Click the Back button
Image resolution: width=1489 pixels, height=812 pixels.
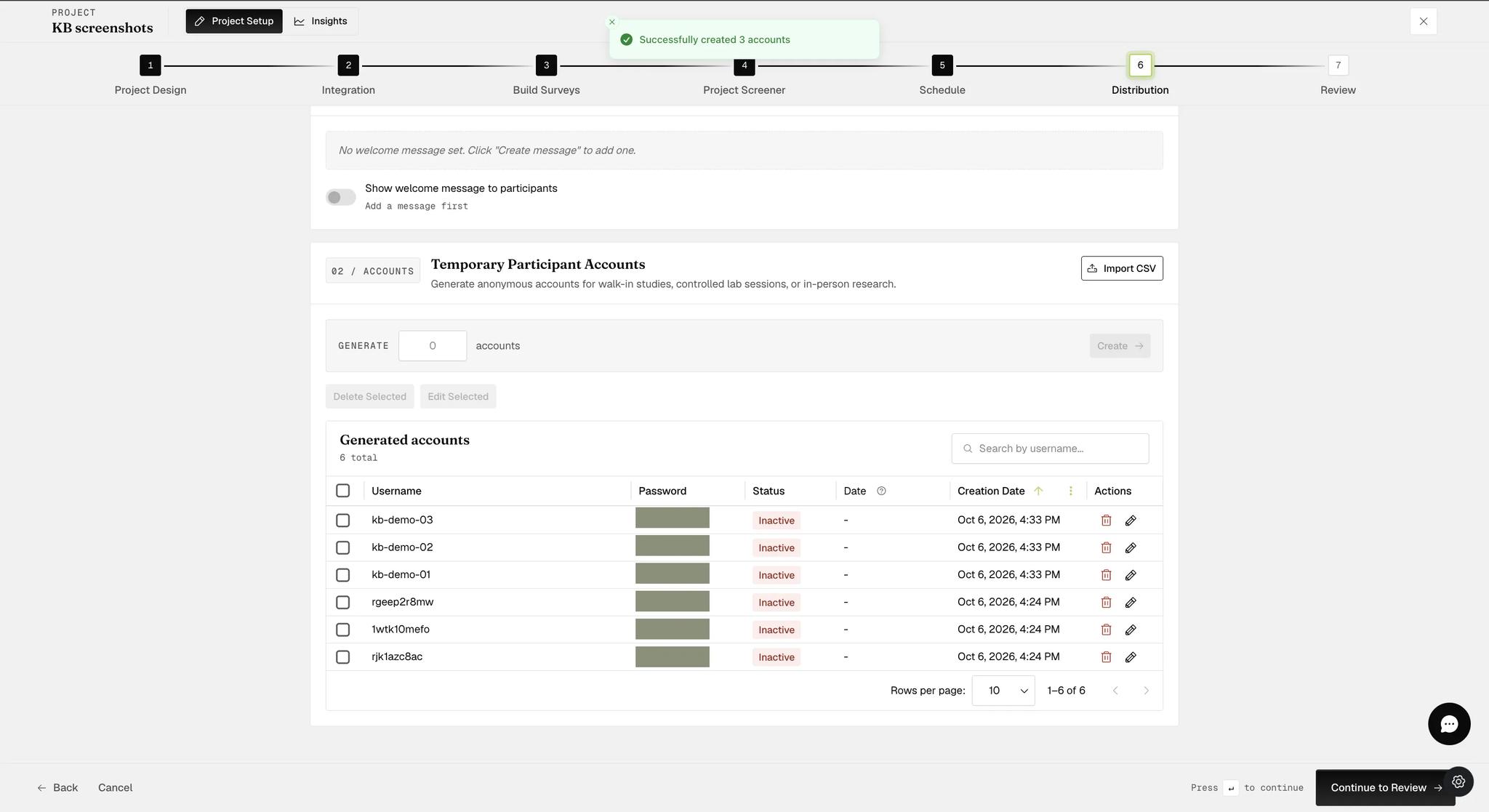click(57, 788)
